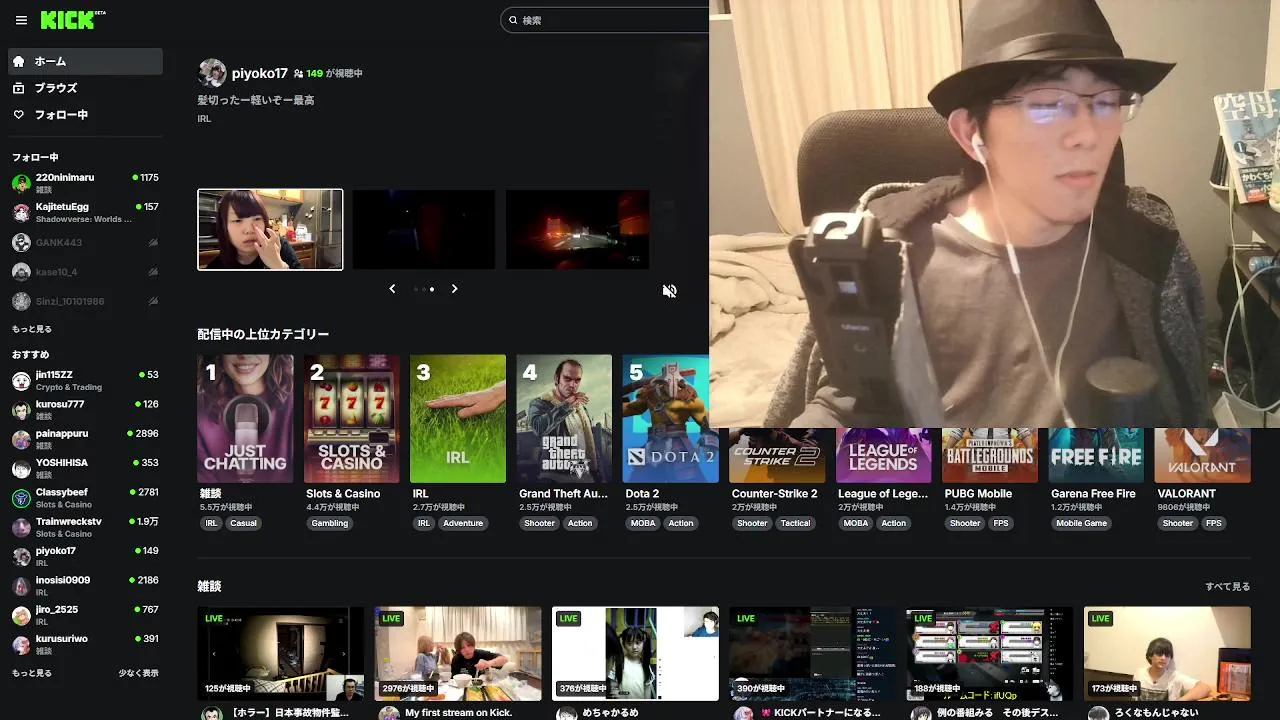Click painappuru avatar icon
The height and width of the screenshot is (720, 1280).
21,439
